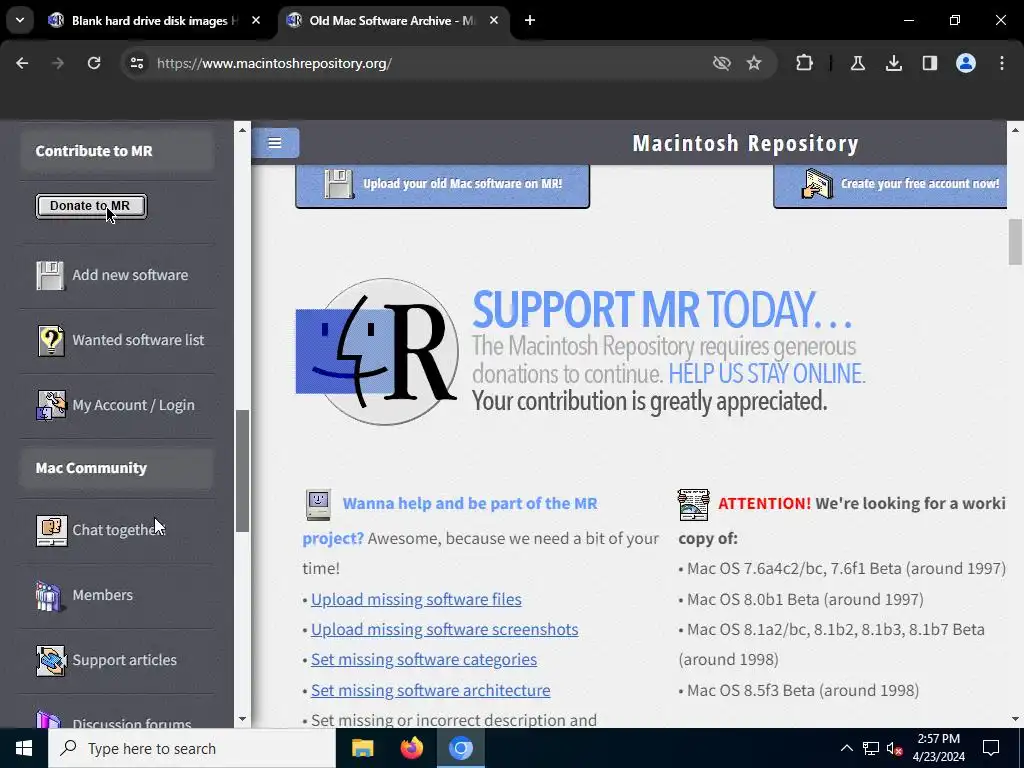Click the Support articles icon
This screenshot has width=1024, height=768.
[51, 660]
